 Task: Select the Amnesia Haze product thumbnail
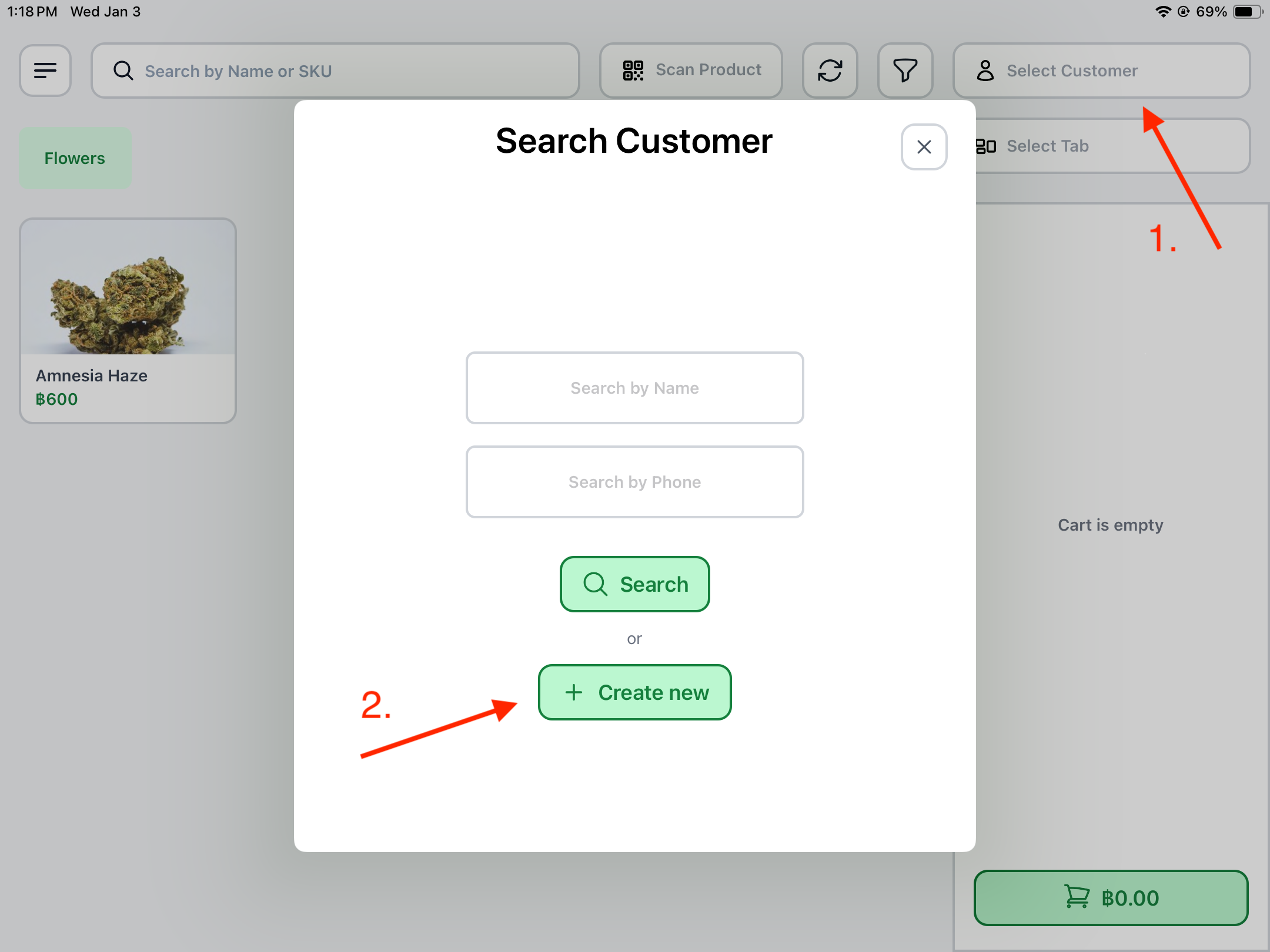[128, 288]
